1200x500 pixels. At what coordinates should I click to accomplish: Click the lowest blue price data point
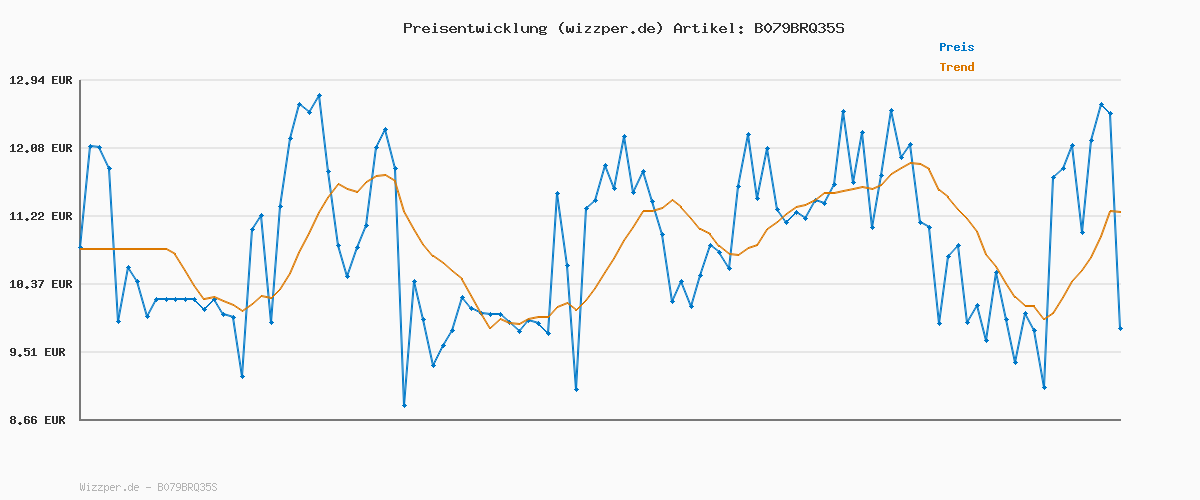point(404,405)
